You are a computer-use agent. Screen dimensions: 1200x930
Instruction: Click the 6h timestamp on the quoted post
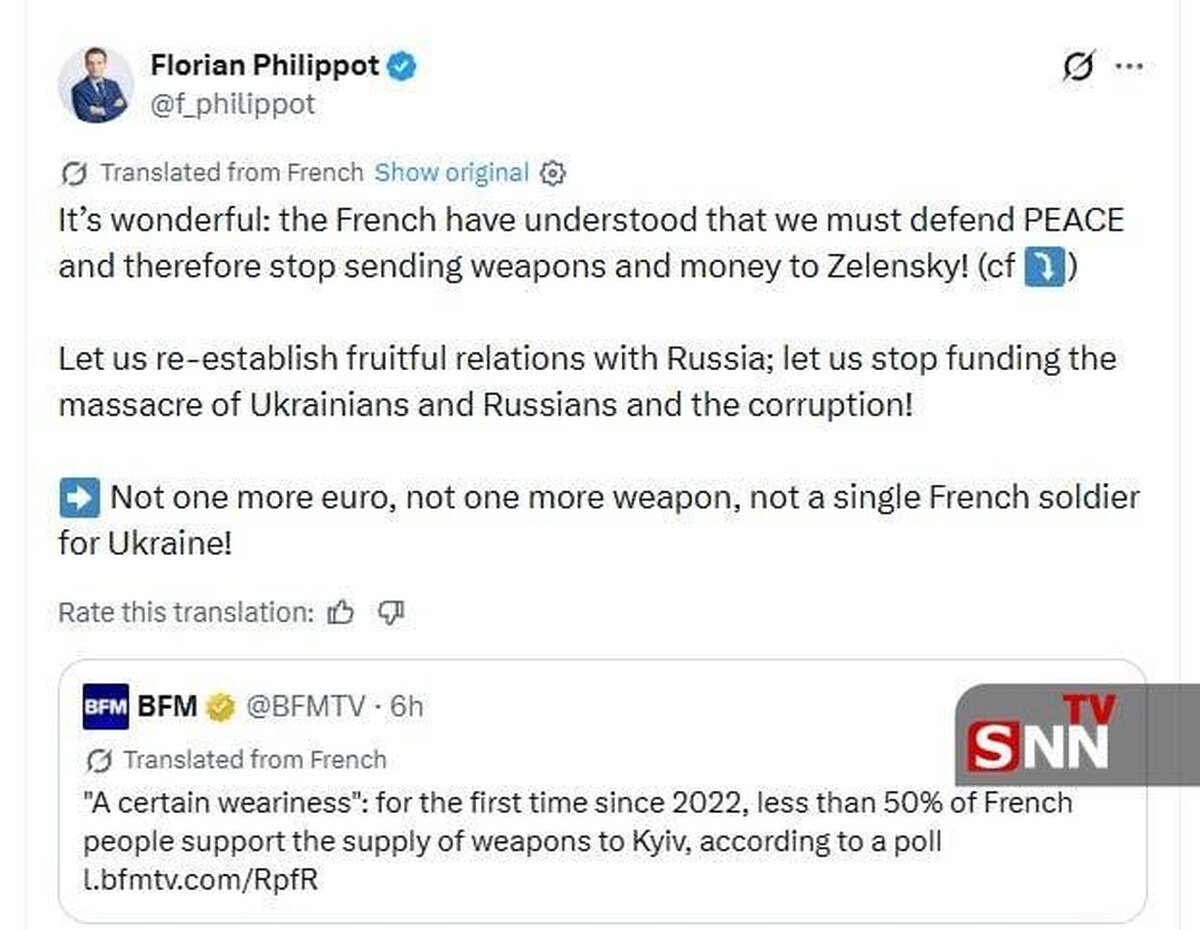point(406,707)
